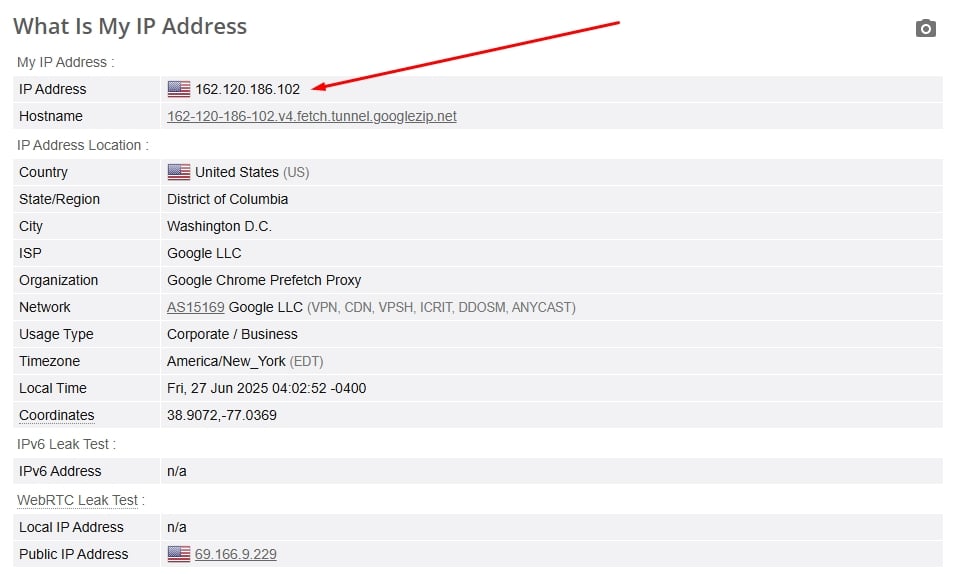
Task: Click the camera screenshot icon
Action: point(926,28)
